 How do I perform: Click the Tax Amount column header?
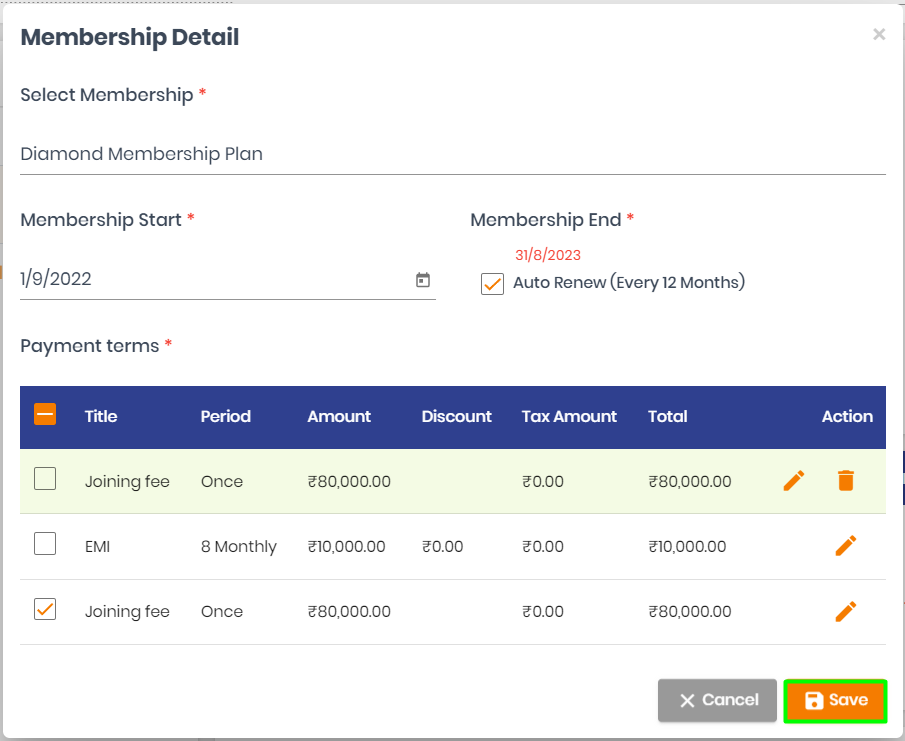[x=569, y=416]
